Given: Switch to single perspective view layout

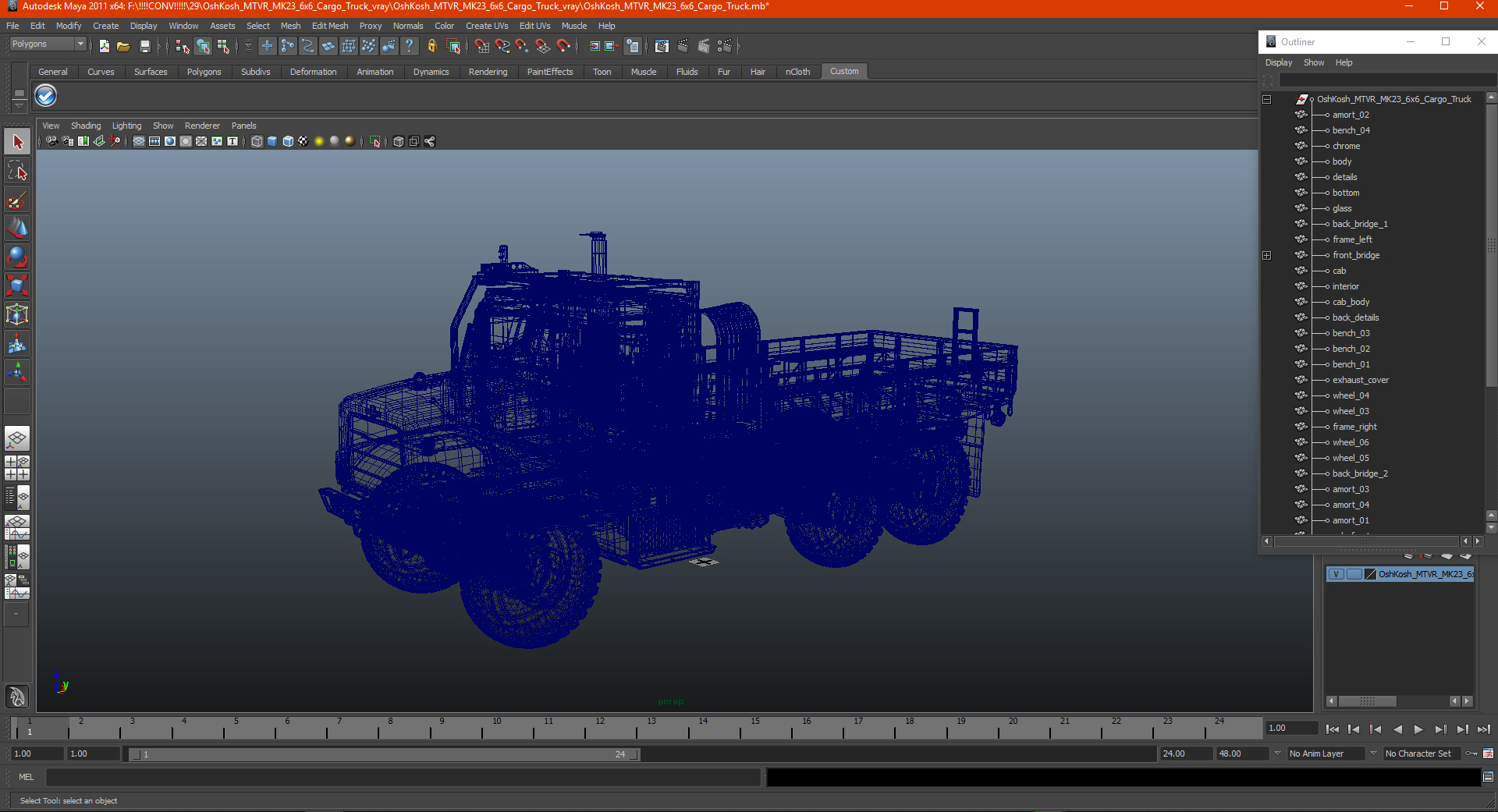Looking at the screenshot, I should (x=17, y=438).
